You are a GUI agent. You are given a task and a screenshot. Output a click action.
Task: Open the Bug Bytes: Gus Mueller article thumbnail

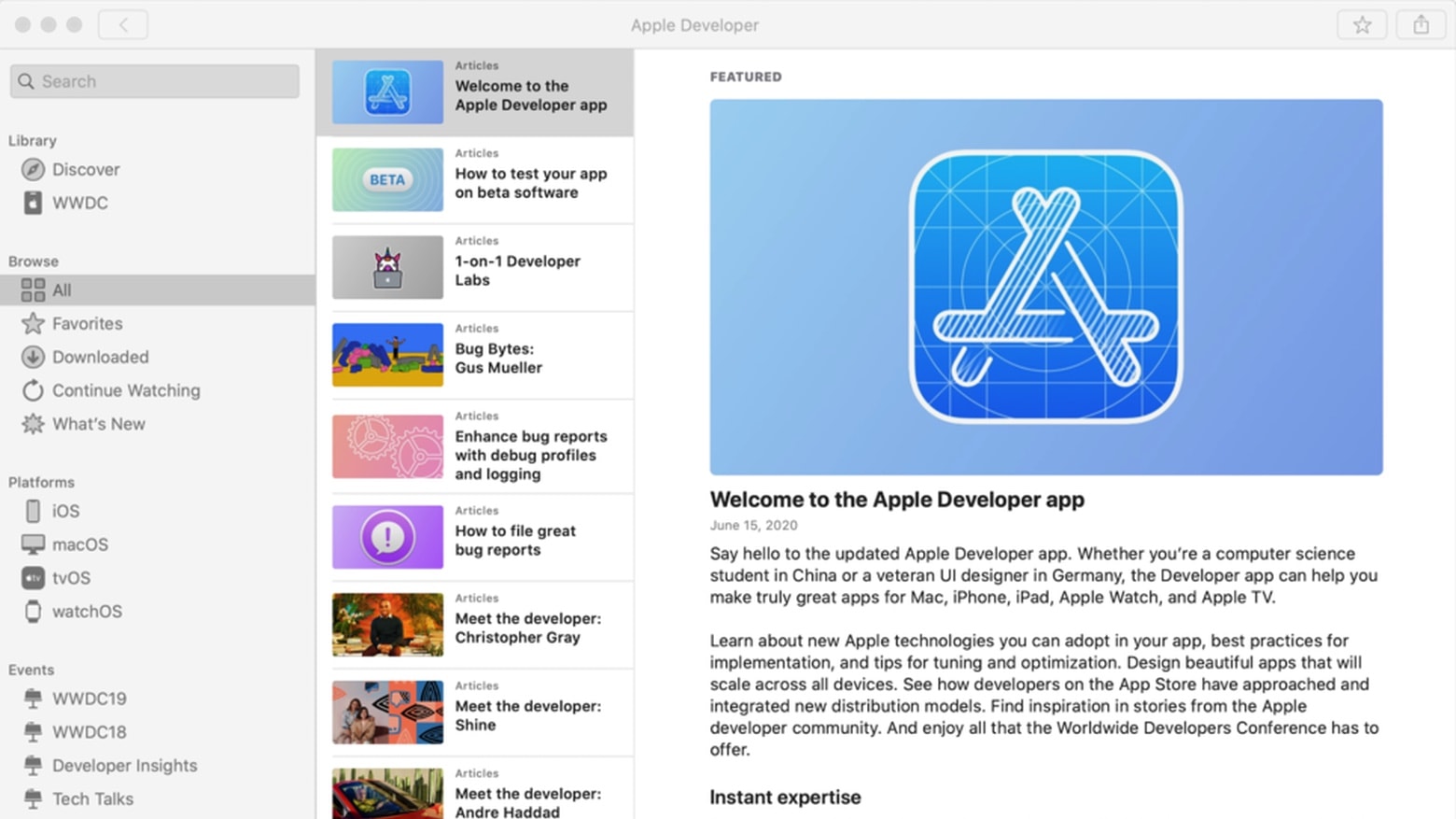[x=387, y=355]
